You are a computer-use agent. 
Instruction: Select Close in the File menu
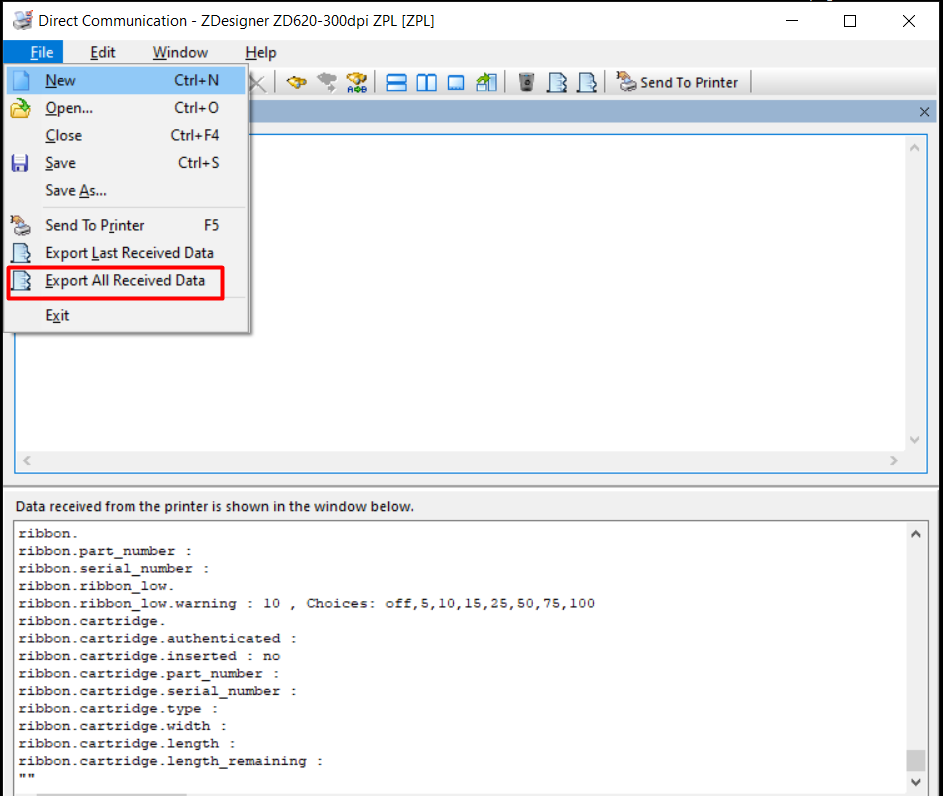pyautogui.click(x=126, y=135)
